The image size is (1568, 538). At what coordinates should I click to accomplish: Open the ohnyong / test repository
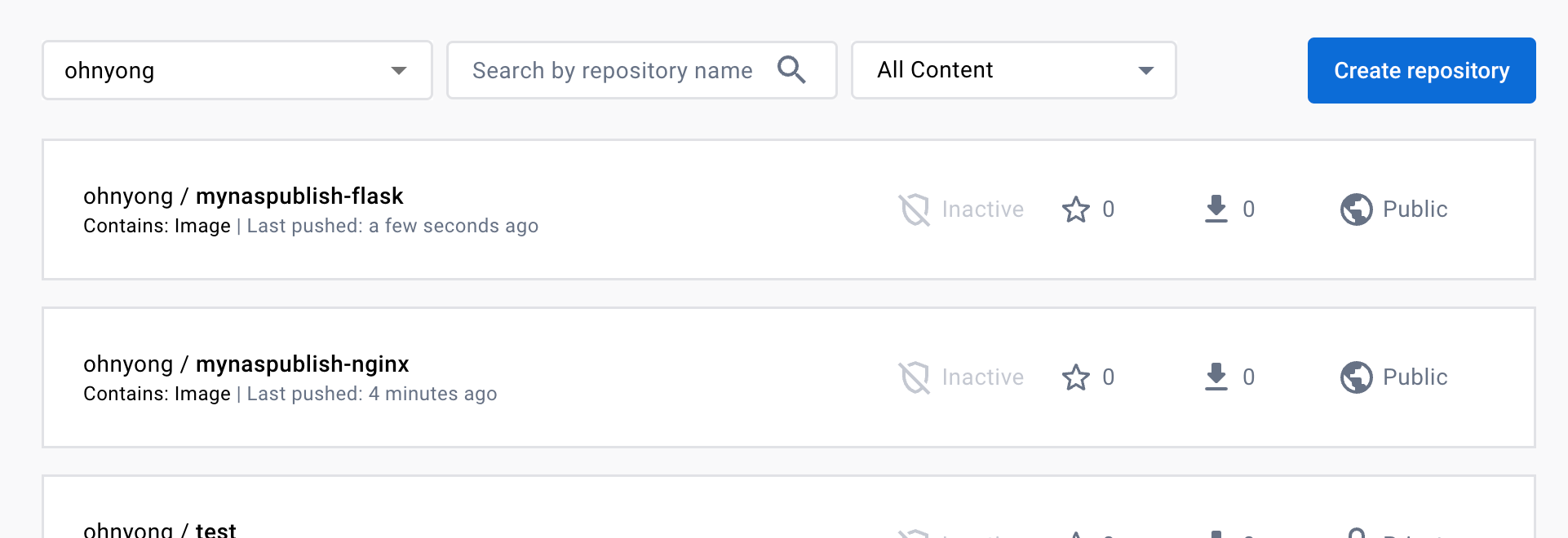coord(160,530)
